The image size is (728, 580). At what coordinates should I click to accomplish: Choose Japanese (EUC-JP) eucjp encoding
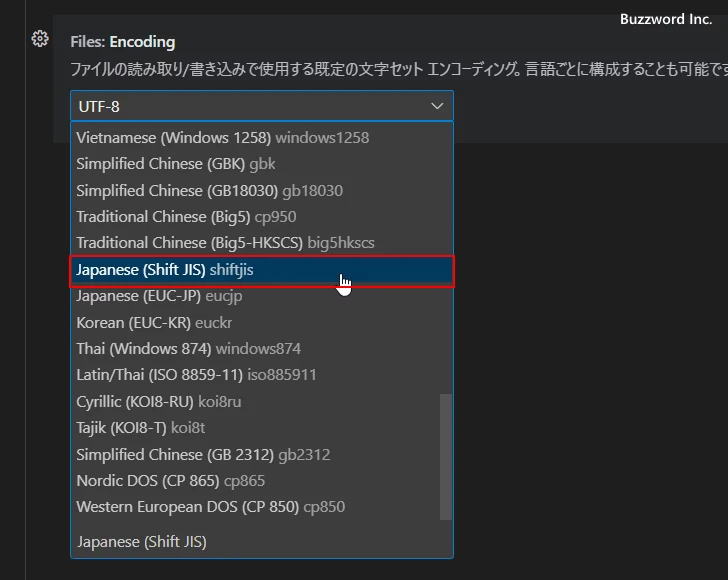pyautogui.click(x=159, y=296)
